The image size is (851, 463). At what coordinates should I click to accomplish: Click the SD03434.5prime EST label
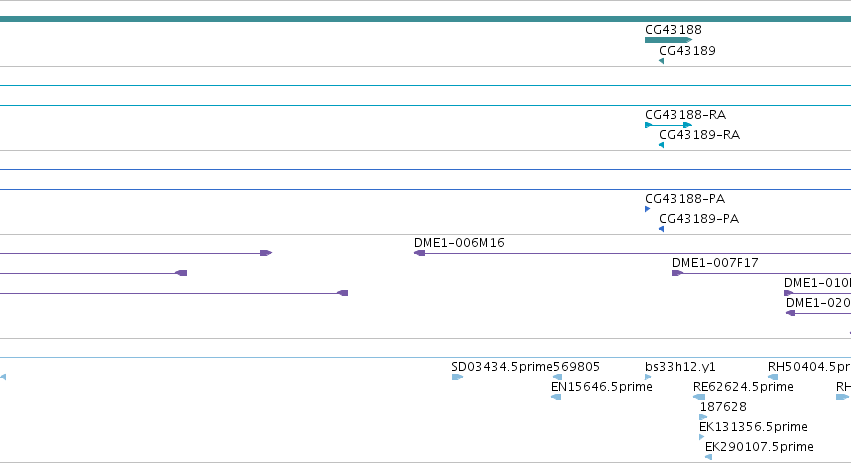[501, 367]
